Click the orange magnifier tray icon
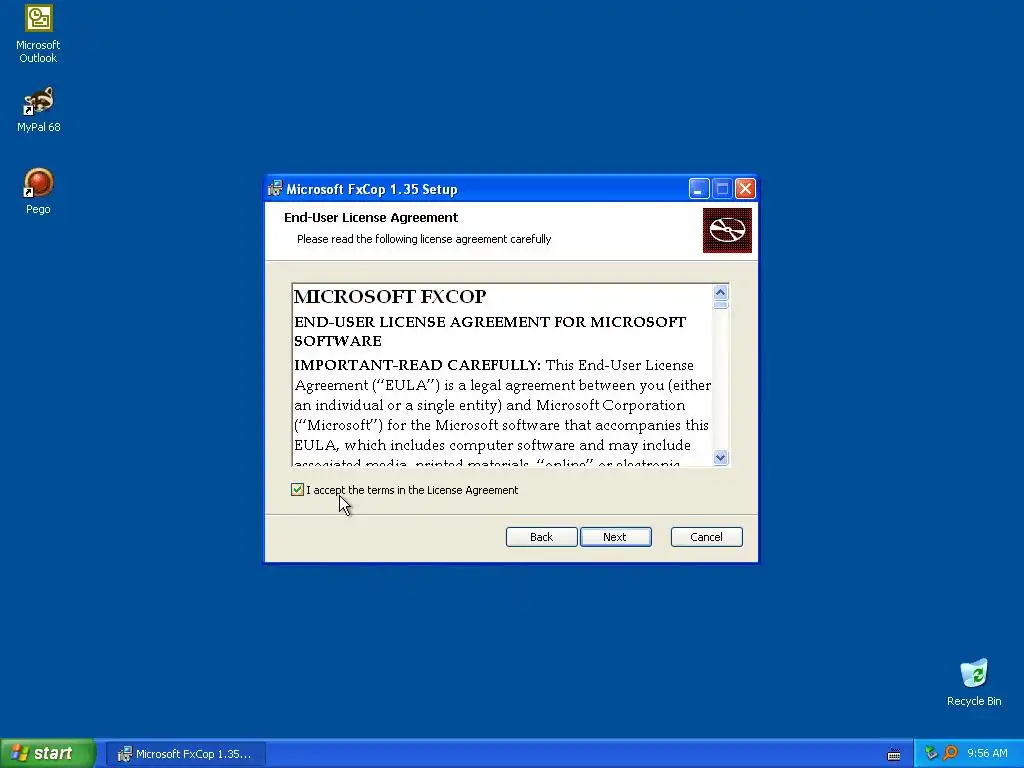1024x768 pixels. (950, 753)
